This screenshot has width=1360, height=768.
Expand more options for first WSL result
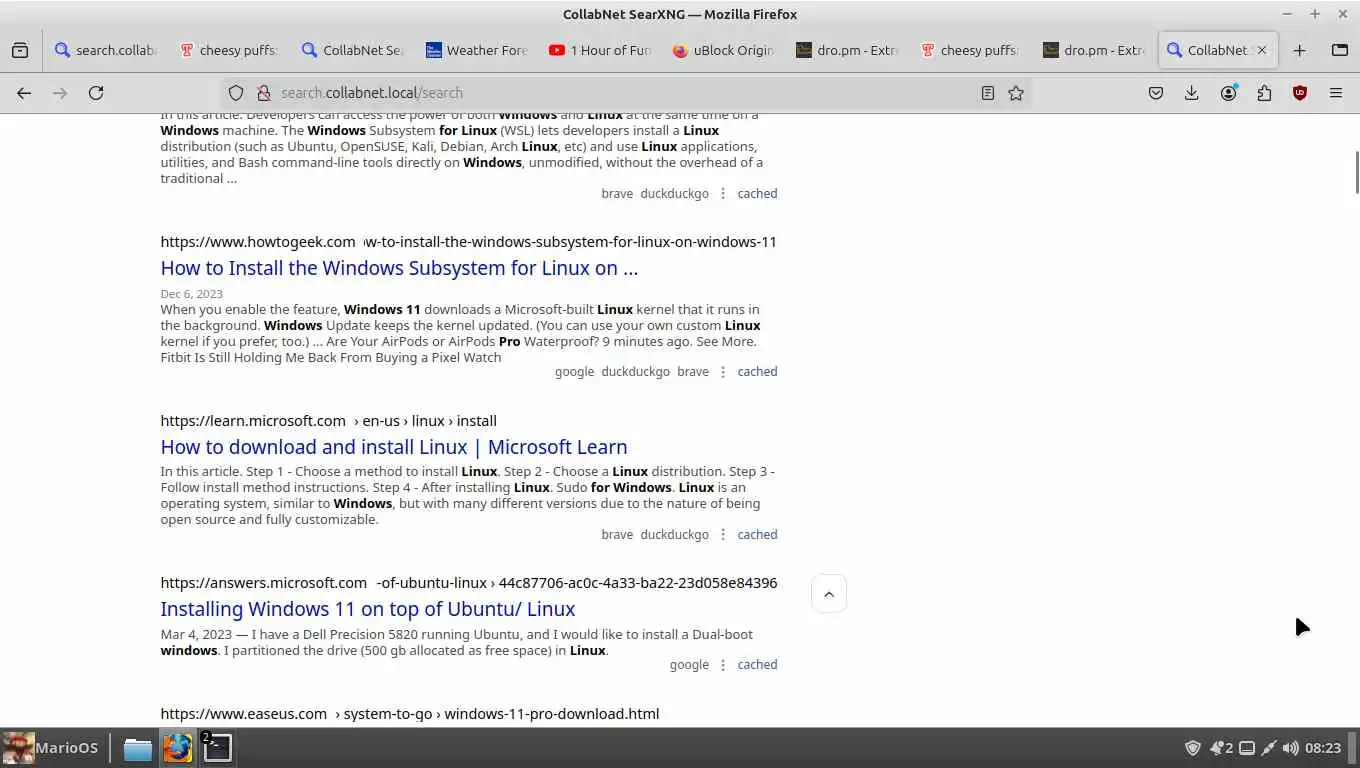(x=723, y=193)
